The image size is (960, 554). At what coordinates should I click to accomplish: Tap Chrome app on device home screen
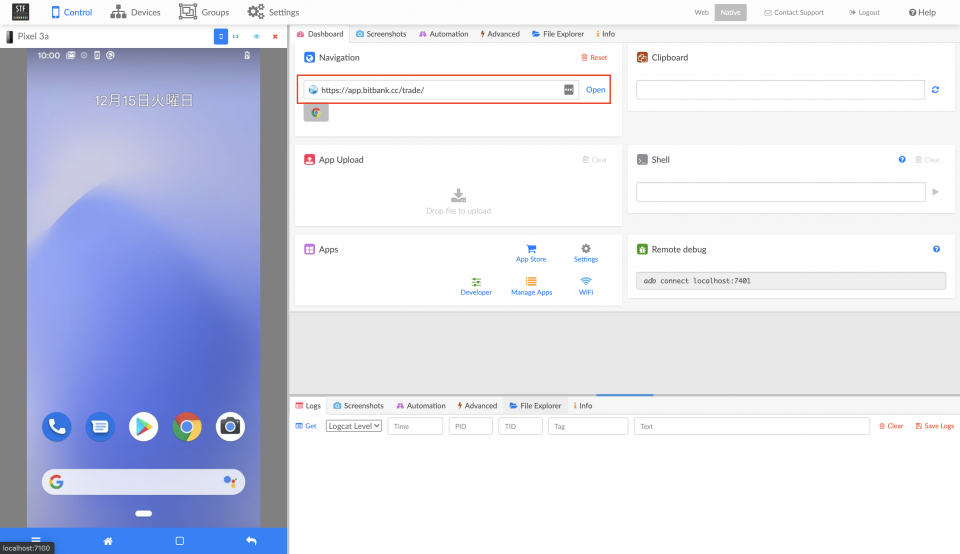[187, 427]
